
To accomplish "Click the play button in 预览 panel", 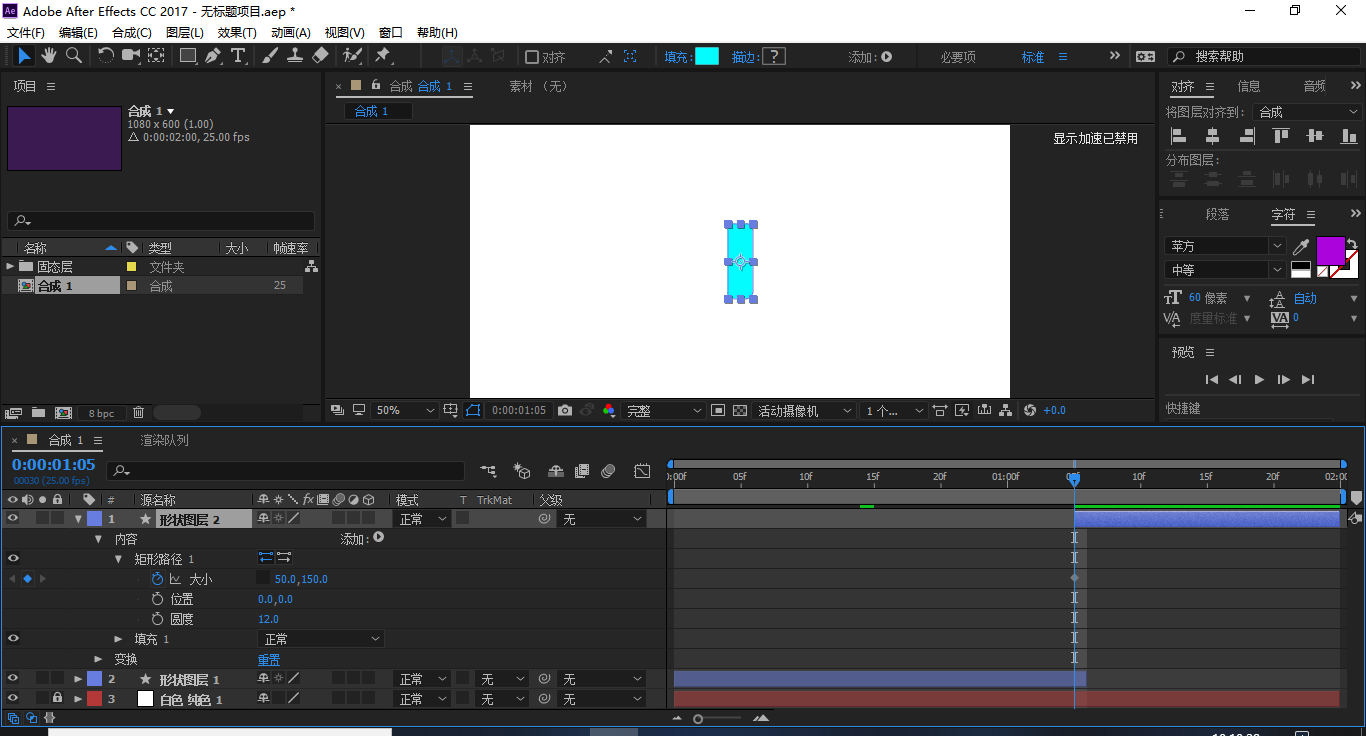I will pyautogui.click(x=1259, y=379).
